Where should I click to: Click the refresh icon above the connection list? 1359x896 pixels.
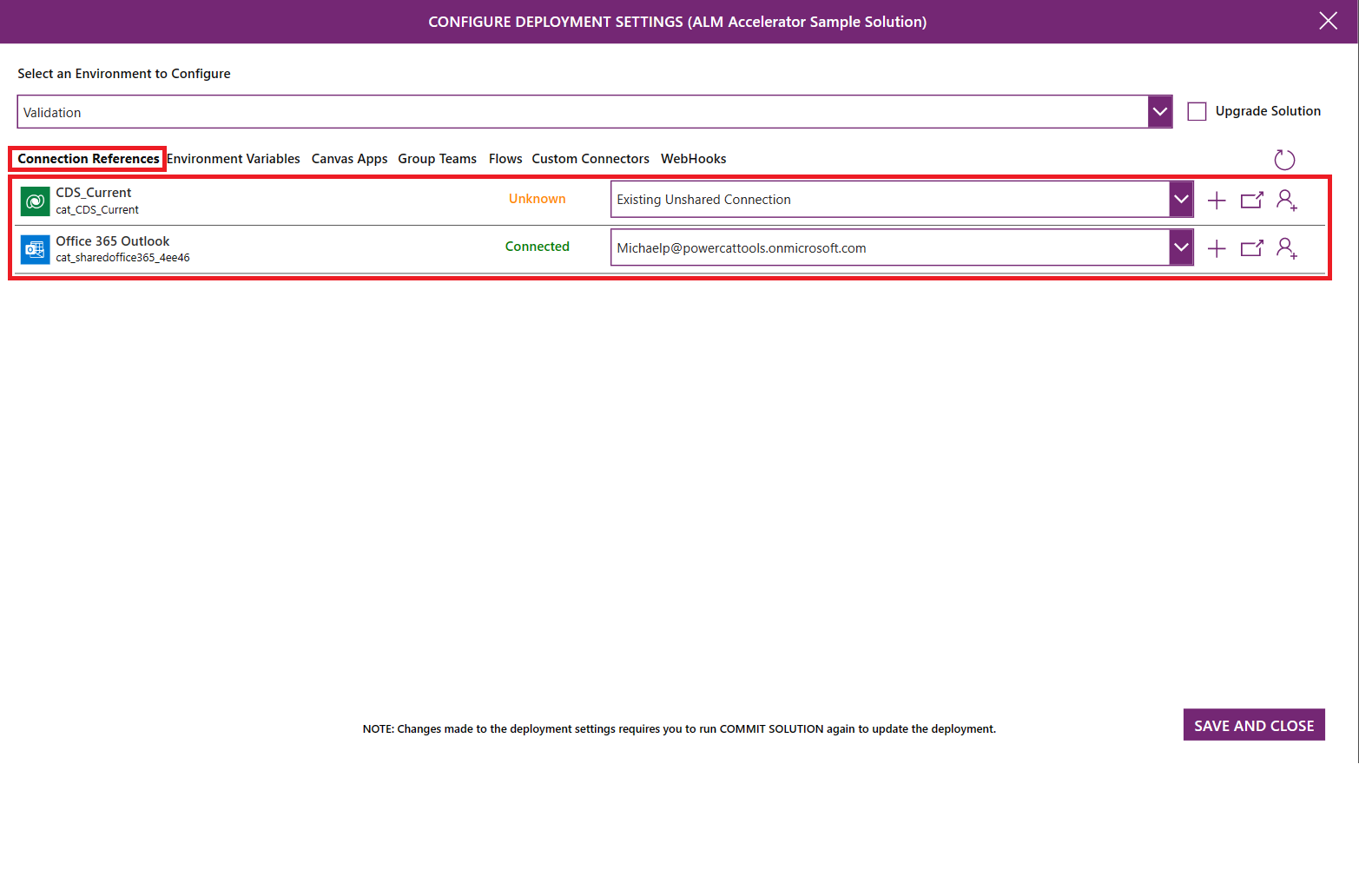1284,160
